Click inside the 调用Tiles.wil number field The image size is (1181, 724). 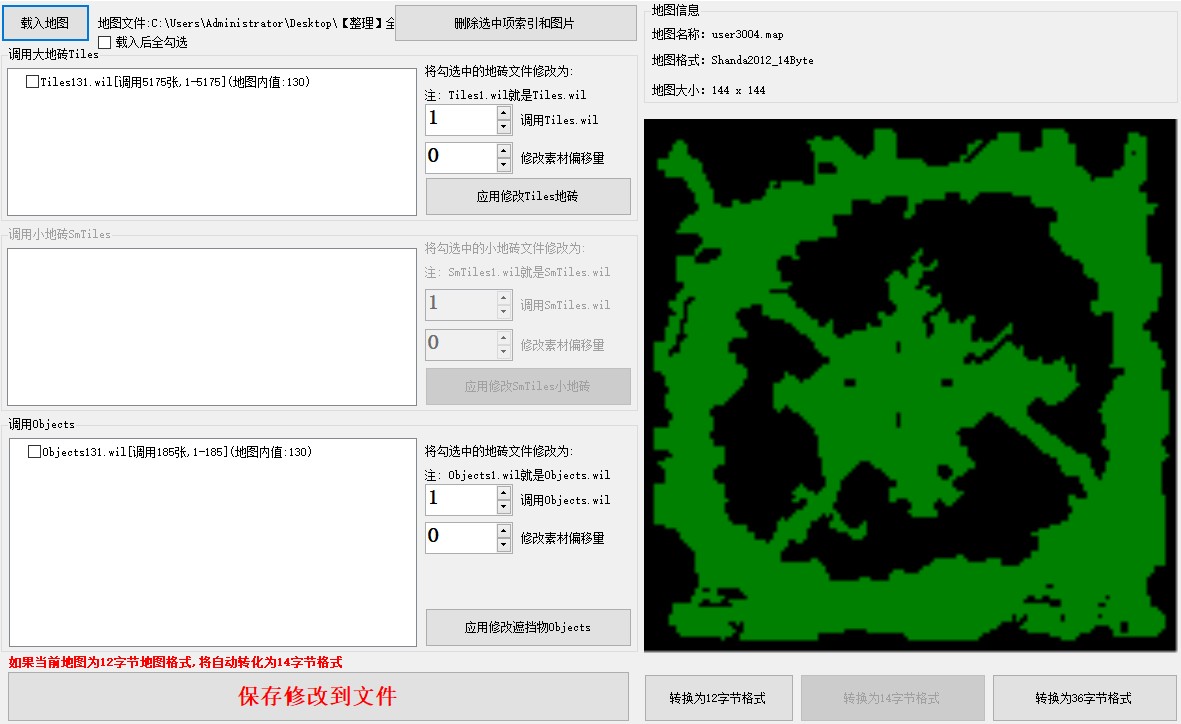pos(460,120)
